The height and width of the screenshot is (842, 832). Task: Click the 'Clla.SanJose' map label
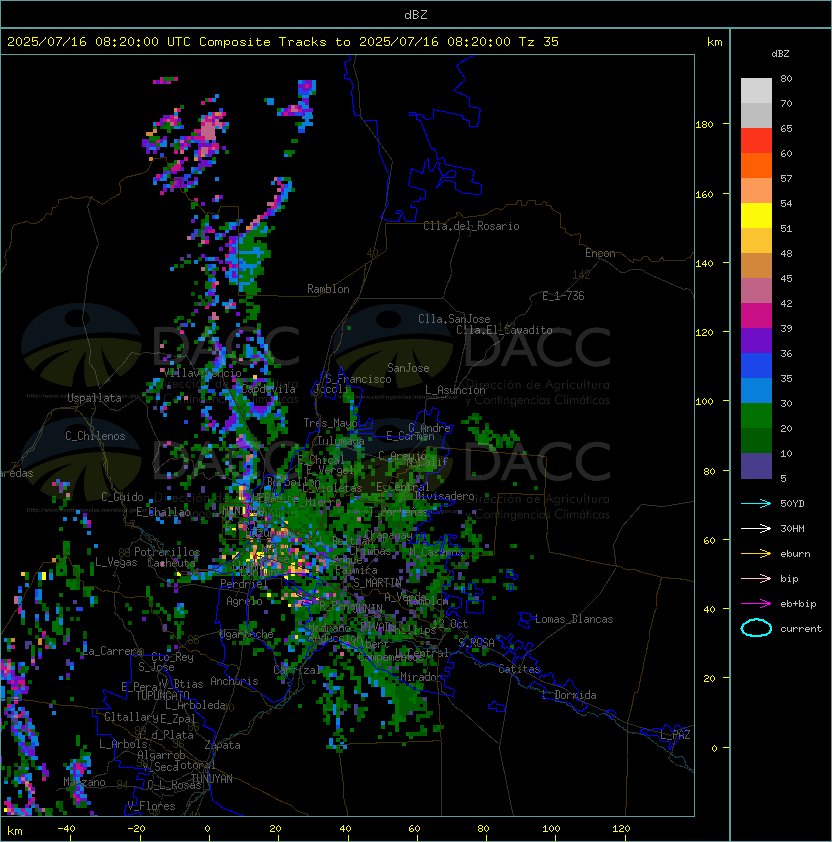[x=454, y=319]
